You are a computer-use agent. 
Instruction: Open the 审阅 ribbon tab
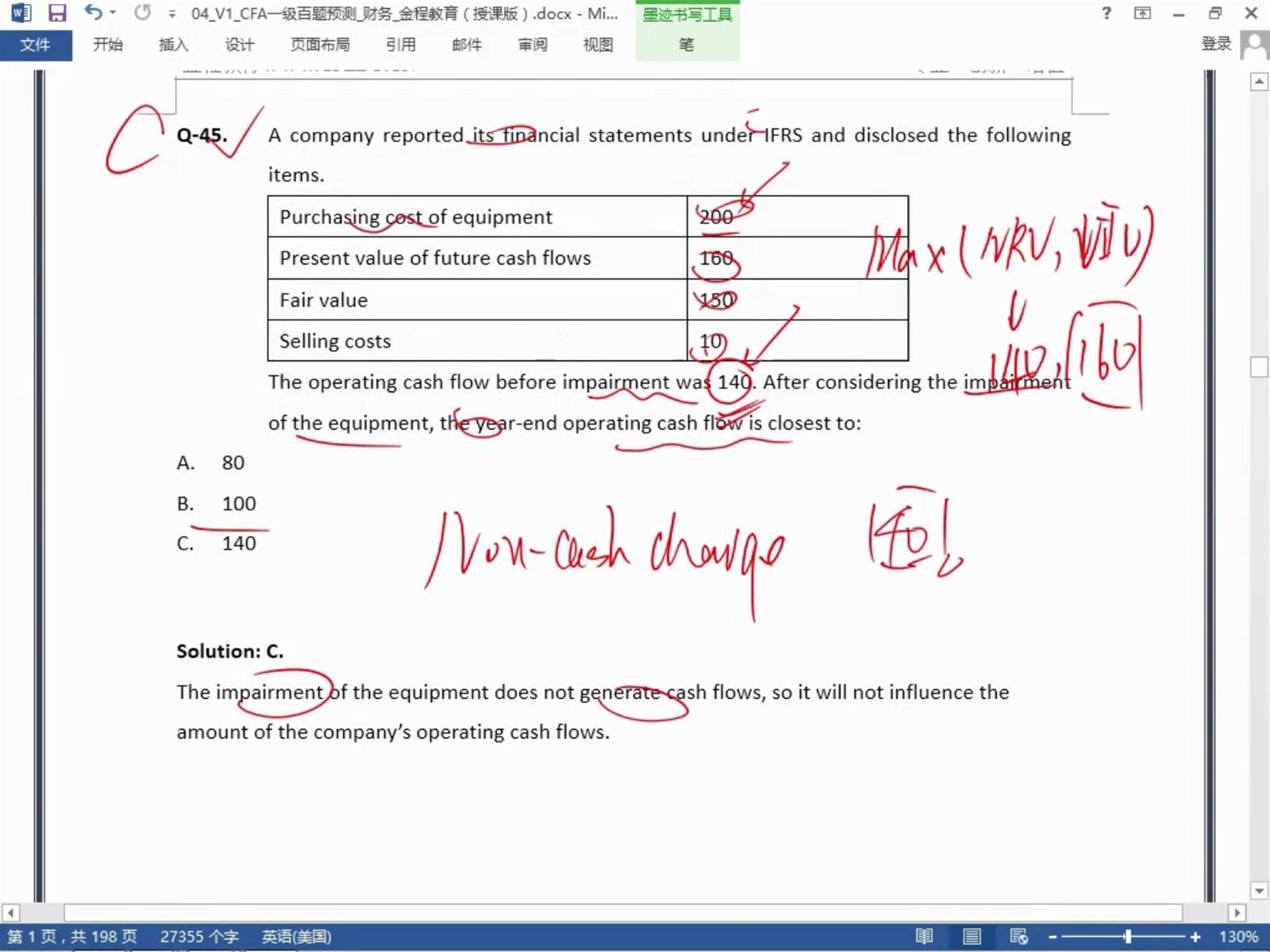533,45
